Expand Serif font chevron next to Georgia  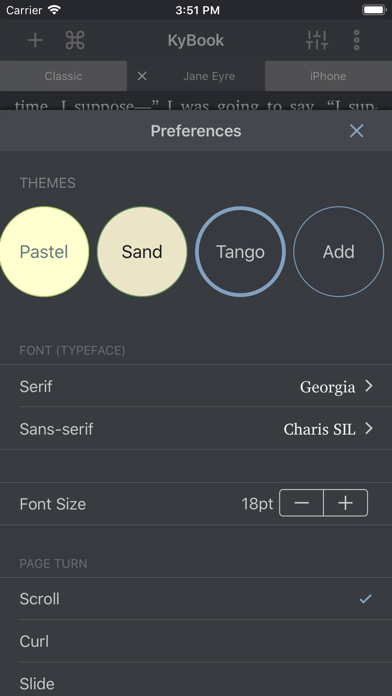point(369,386)
